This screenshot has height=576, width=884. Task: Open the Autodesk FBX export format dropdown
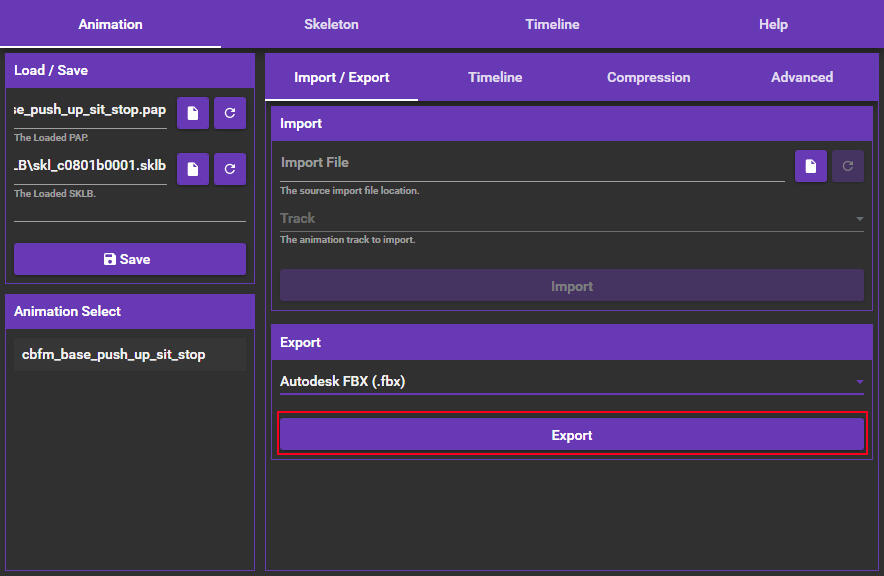[x=571, y=381]
